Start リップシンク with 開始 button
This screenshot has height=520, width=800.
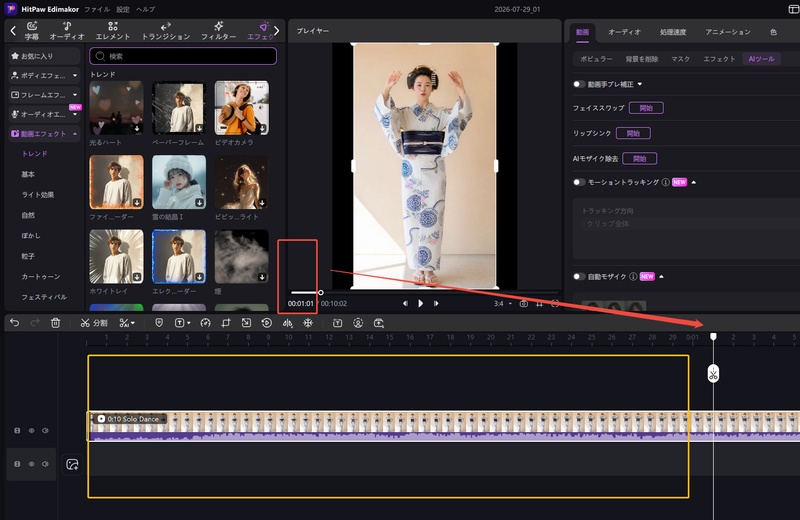(633, 133)
